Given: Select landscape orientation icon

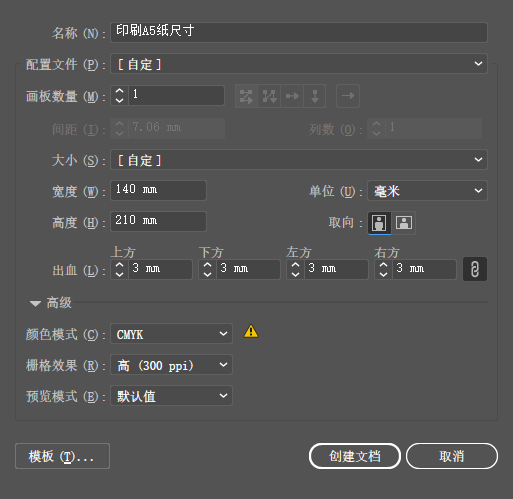Looking at the screenshot, I should [404, 223].
